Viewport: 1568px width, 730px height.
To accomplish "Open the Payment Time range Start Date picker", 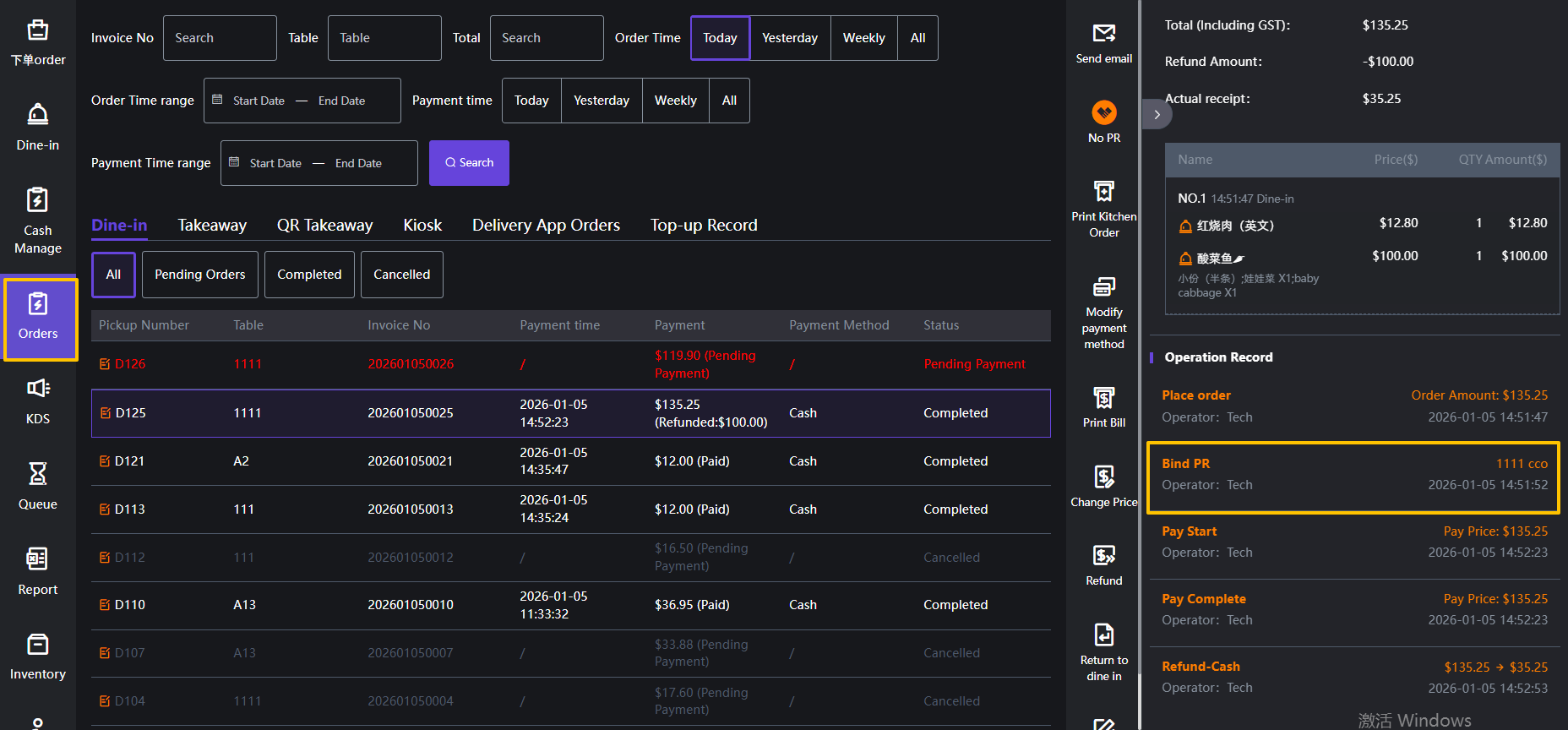I will click(x=275, y=163).
